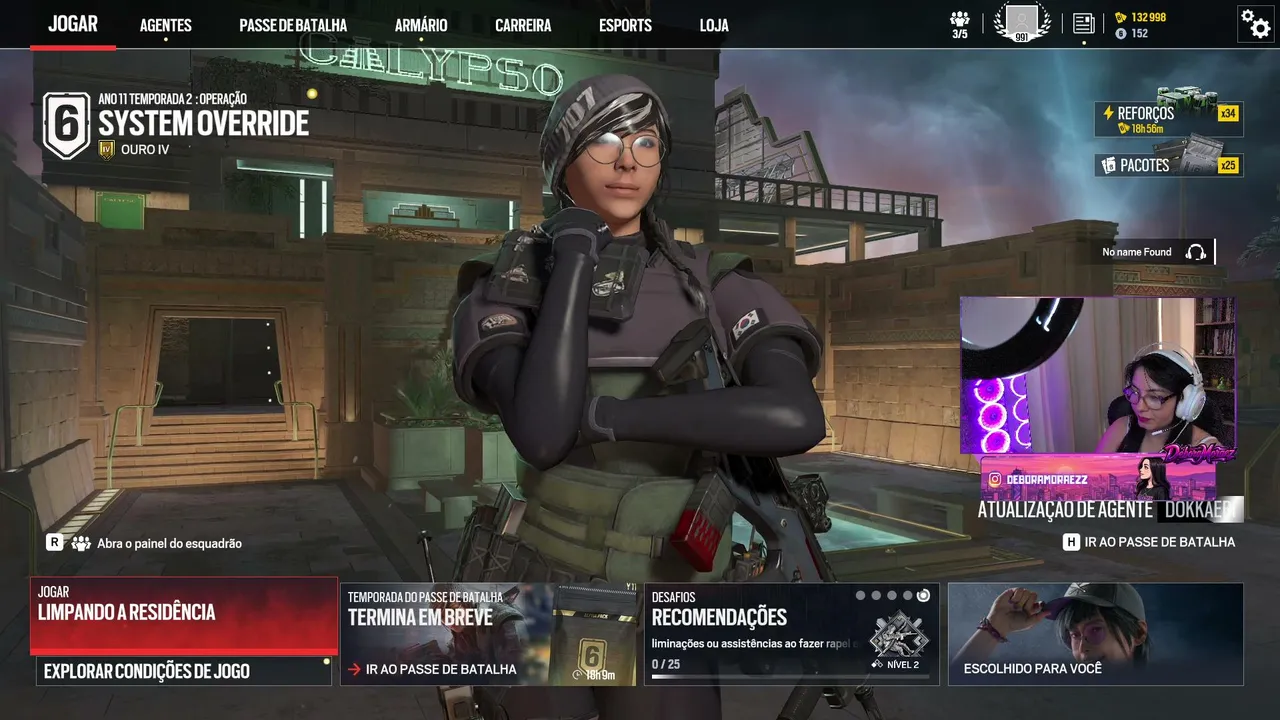Click the No name Found label
The image size is (1280, 720).
coord(1137,252)
